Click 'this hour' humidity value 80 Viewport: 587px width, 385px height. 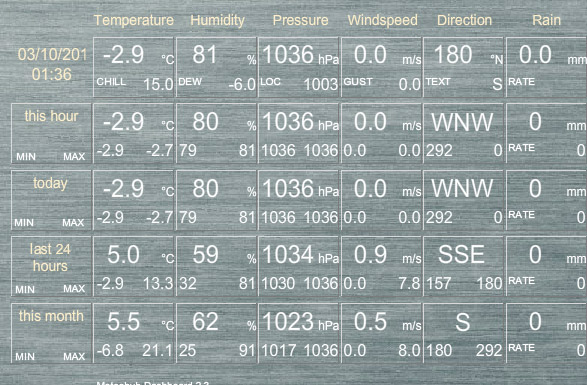[x=205, y=122]
